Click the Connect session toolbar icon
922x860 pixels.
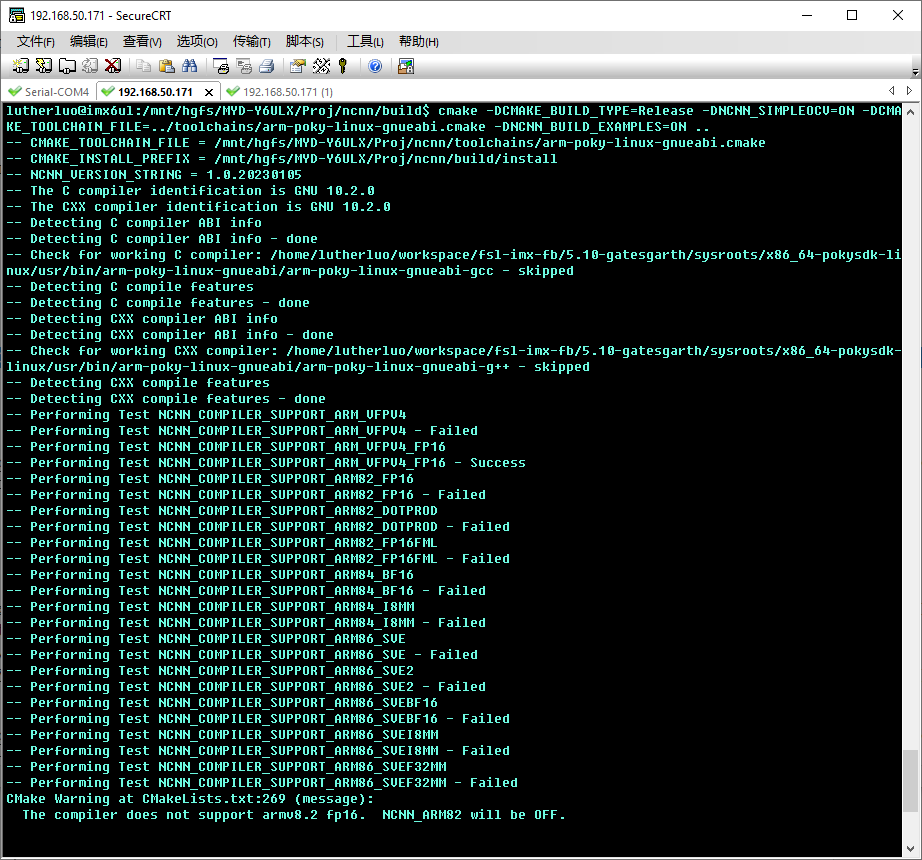pyautogui.click(x=20, y=66)
